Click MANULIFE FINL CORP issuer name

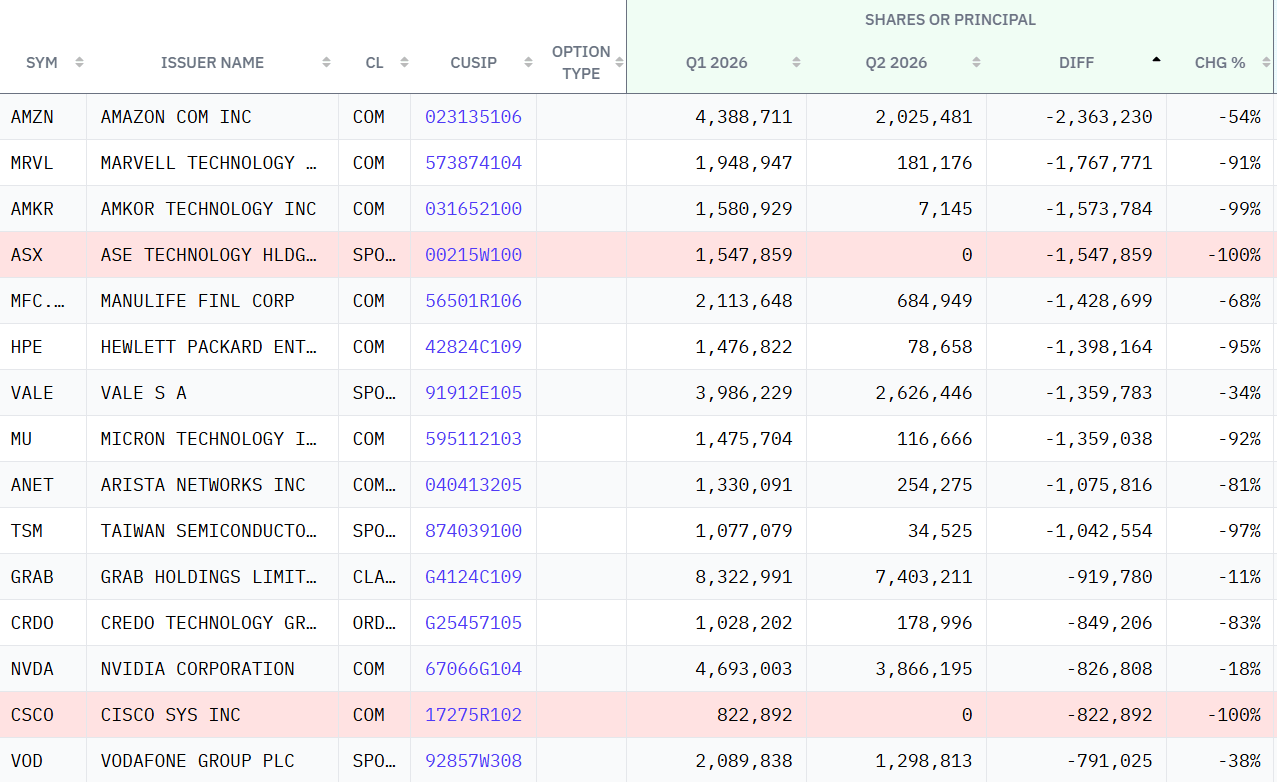pyautogui.click(x=198, y=301)
